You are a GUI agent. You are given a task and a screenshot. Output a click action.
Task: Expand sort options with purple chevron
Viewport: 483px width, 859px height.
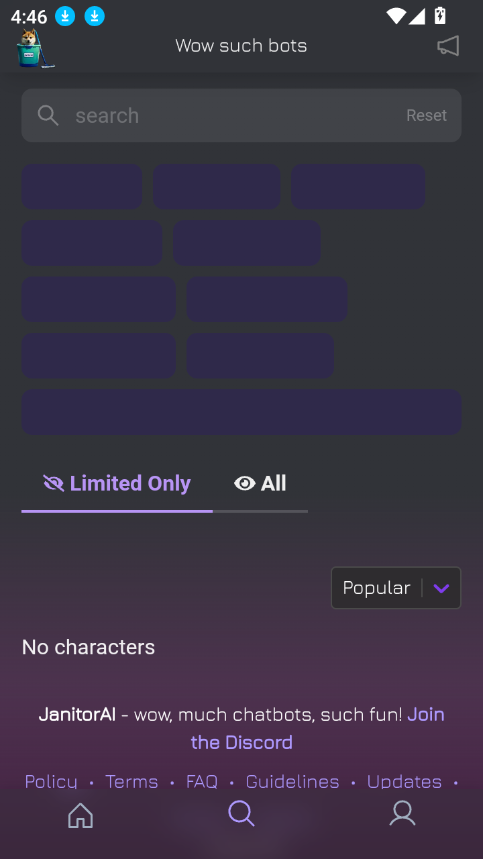coord(441,588)
